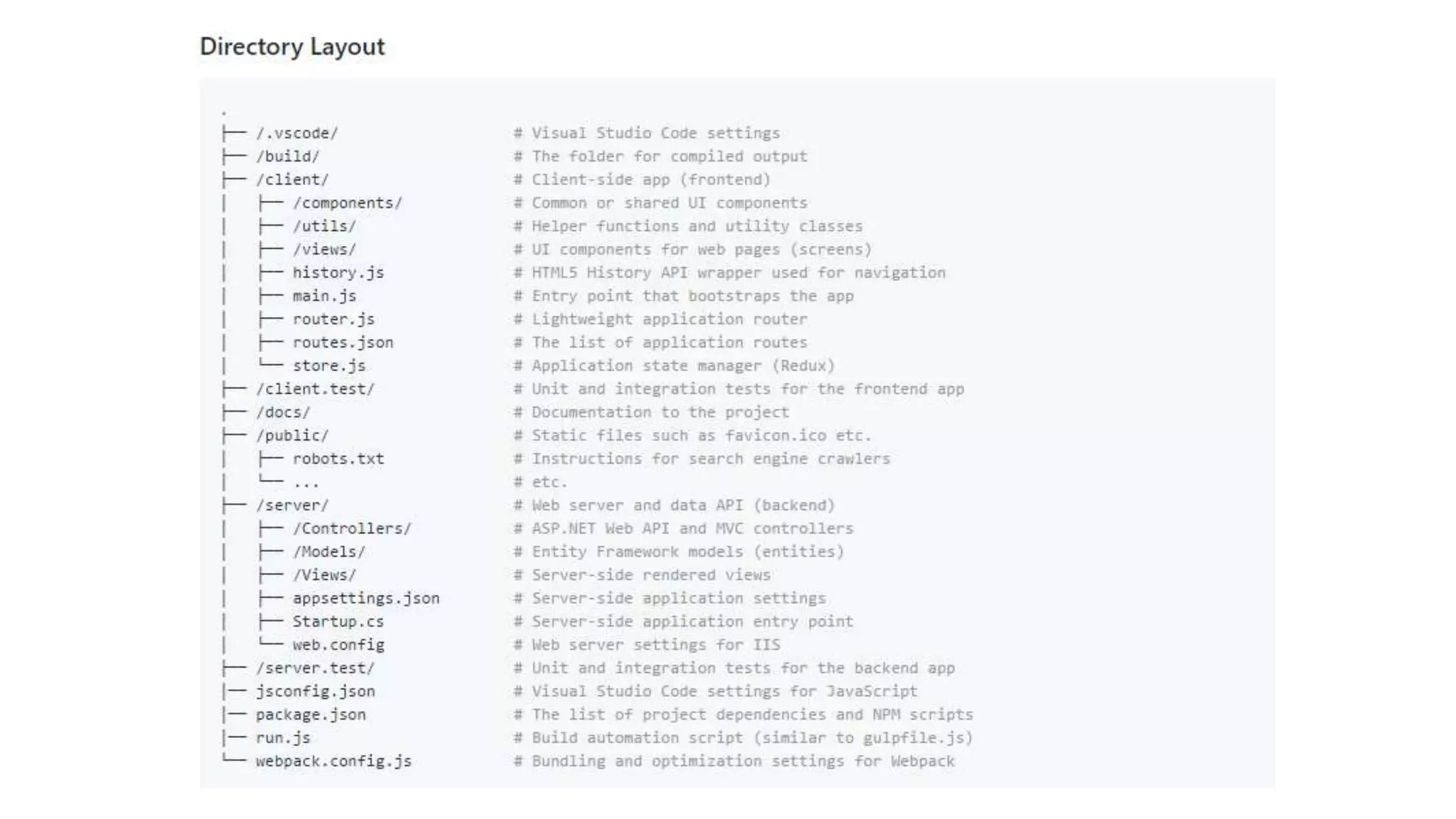Click /Controllers/ in the server folder
This screenshot has height=819, width=1456.
pos(352,529)
